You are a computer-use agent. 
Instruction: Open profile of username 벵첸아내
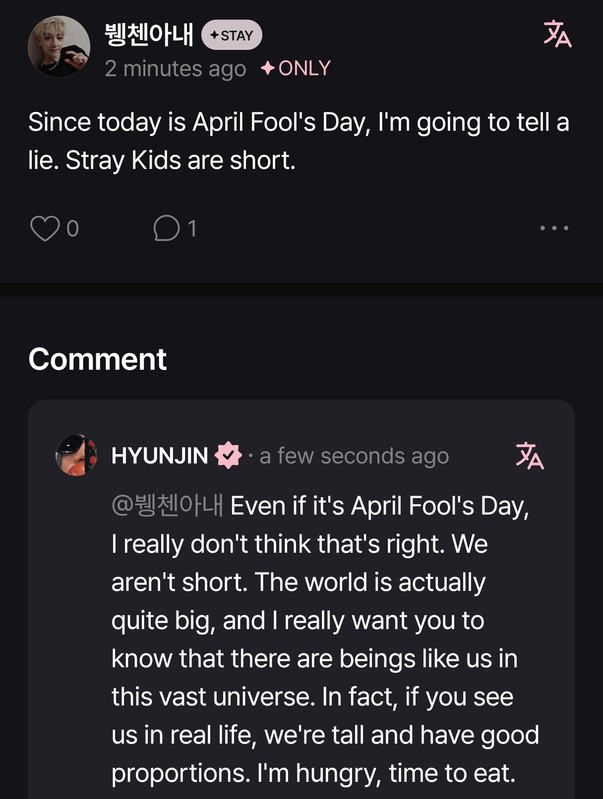point(149,35)
